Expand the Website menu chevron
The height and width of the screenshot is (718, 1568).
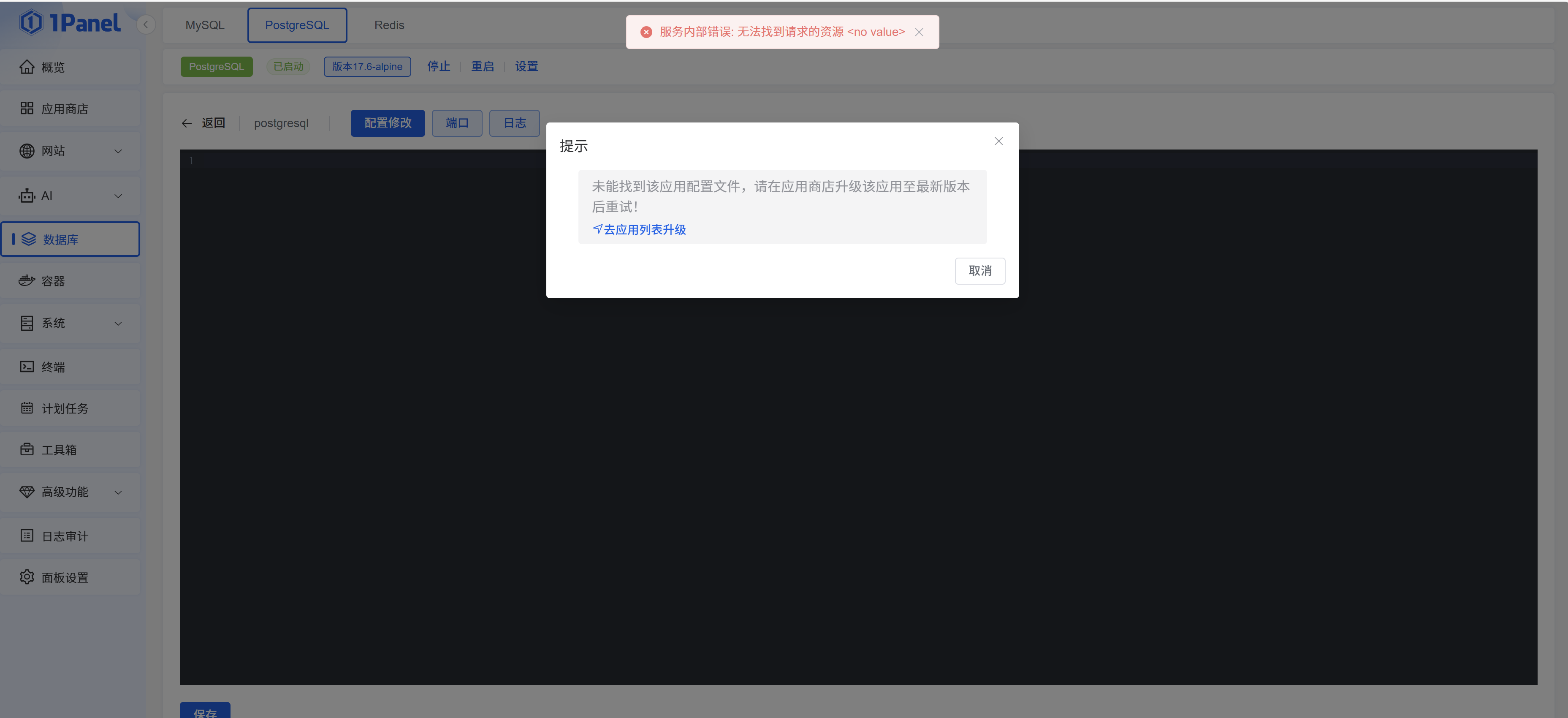coord(118,151)
